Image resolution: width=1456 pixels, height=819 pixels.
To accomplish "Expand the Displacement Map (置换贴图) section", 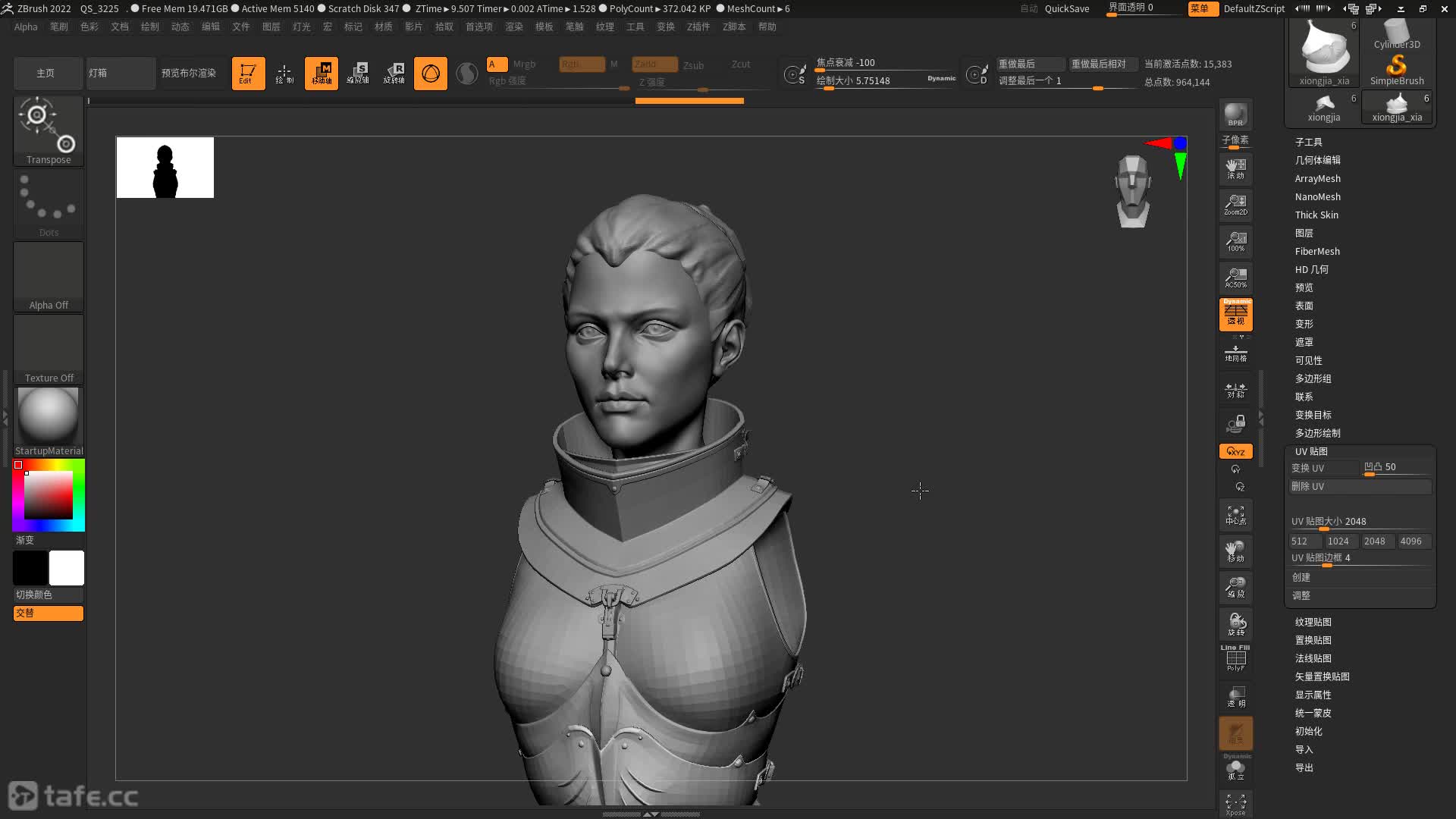I will (x=1313, y=640).
